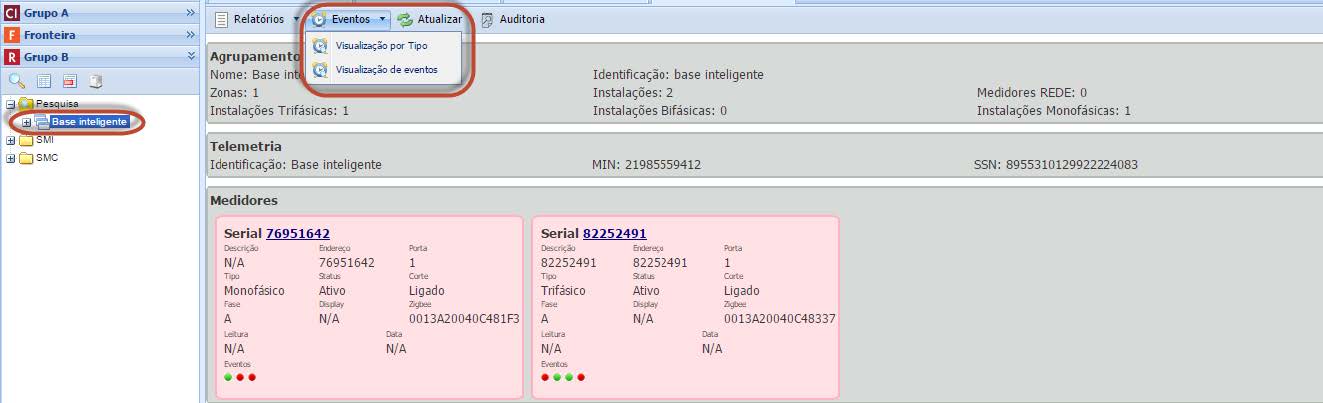Open serial link 76951642
The image size is (1323, 403).
297,234
